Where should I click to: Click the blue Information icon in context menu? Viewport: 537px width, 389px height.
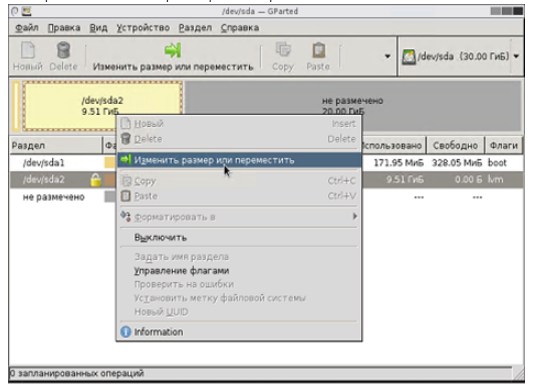(126, 331)
